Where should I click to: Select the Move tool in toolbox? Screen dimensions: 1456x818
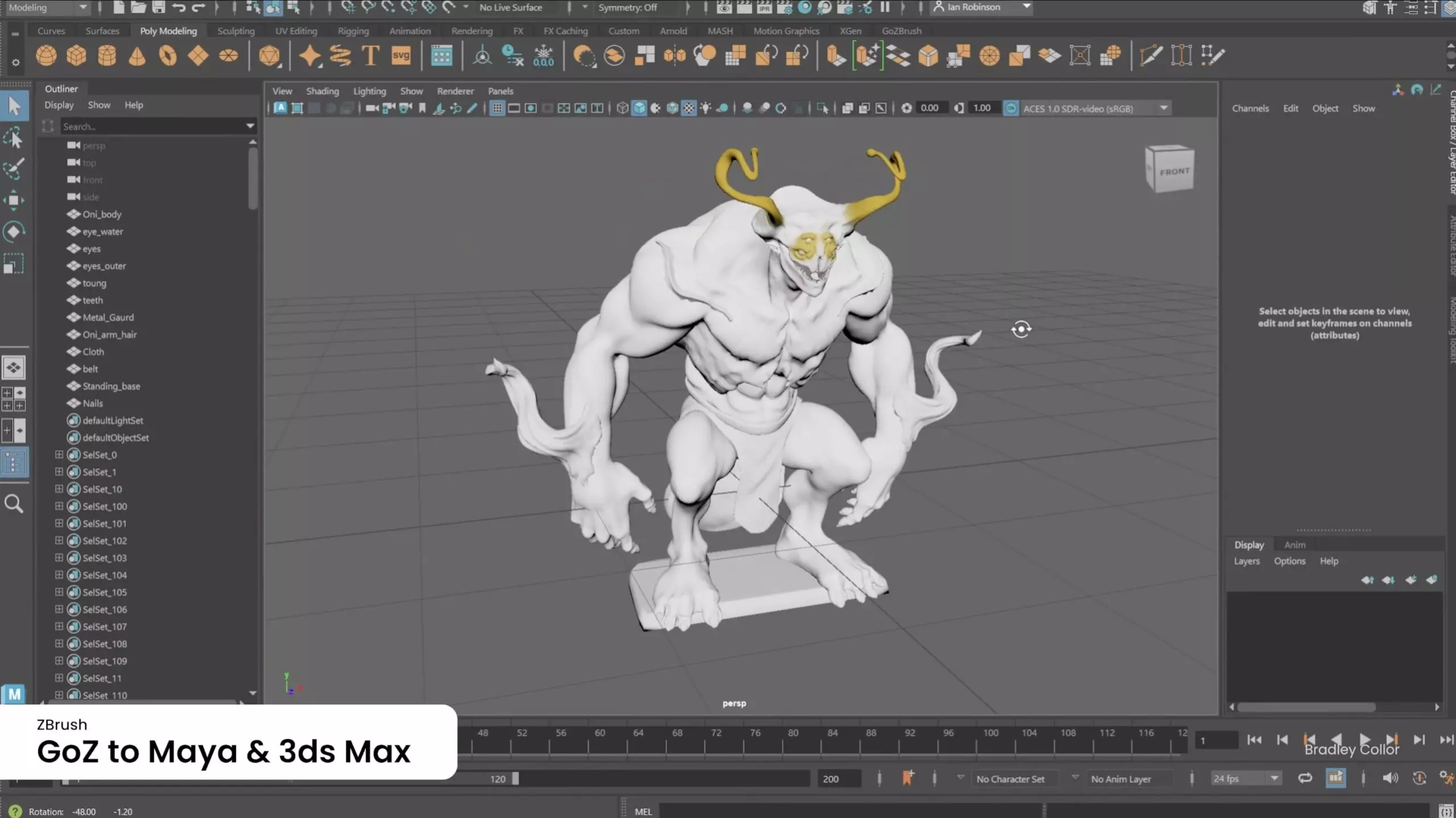tap(14, 200)
